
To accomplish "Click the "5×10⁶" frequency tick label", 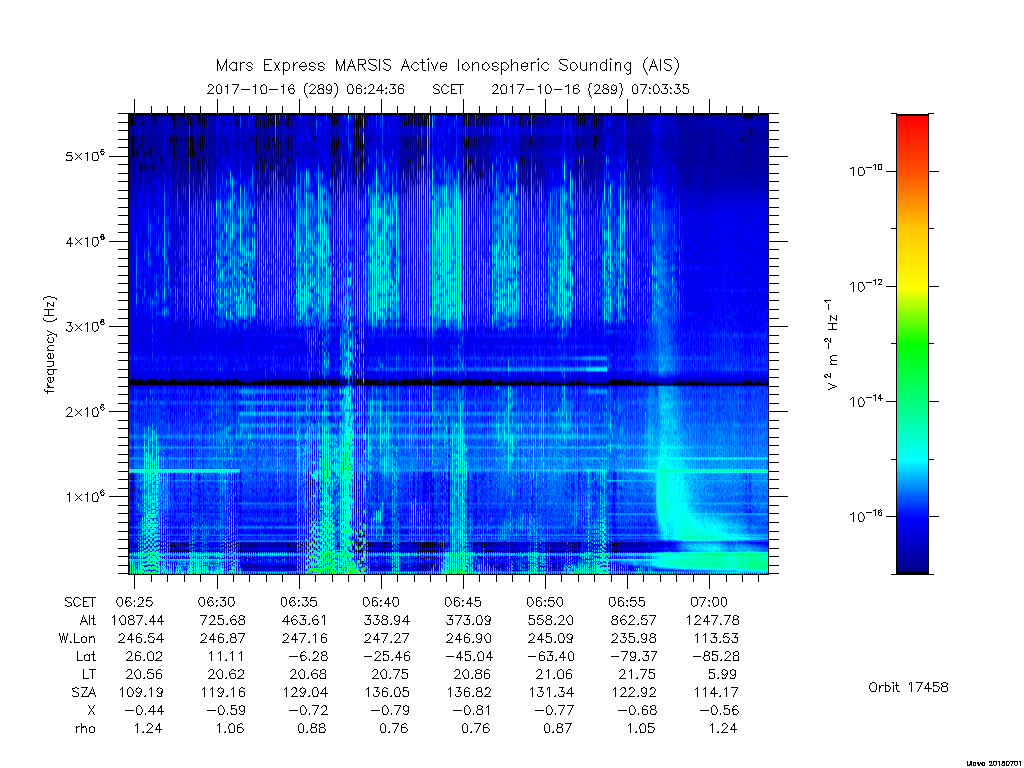I will [x=86, y=156].
